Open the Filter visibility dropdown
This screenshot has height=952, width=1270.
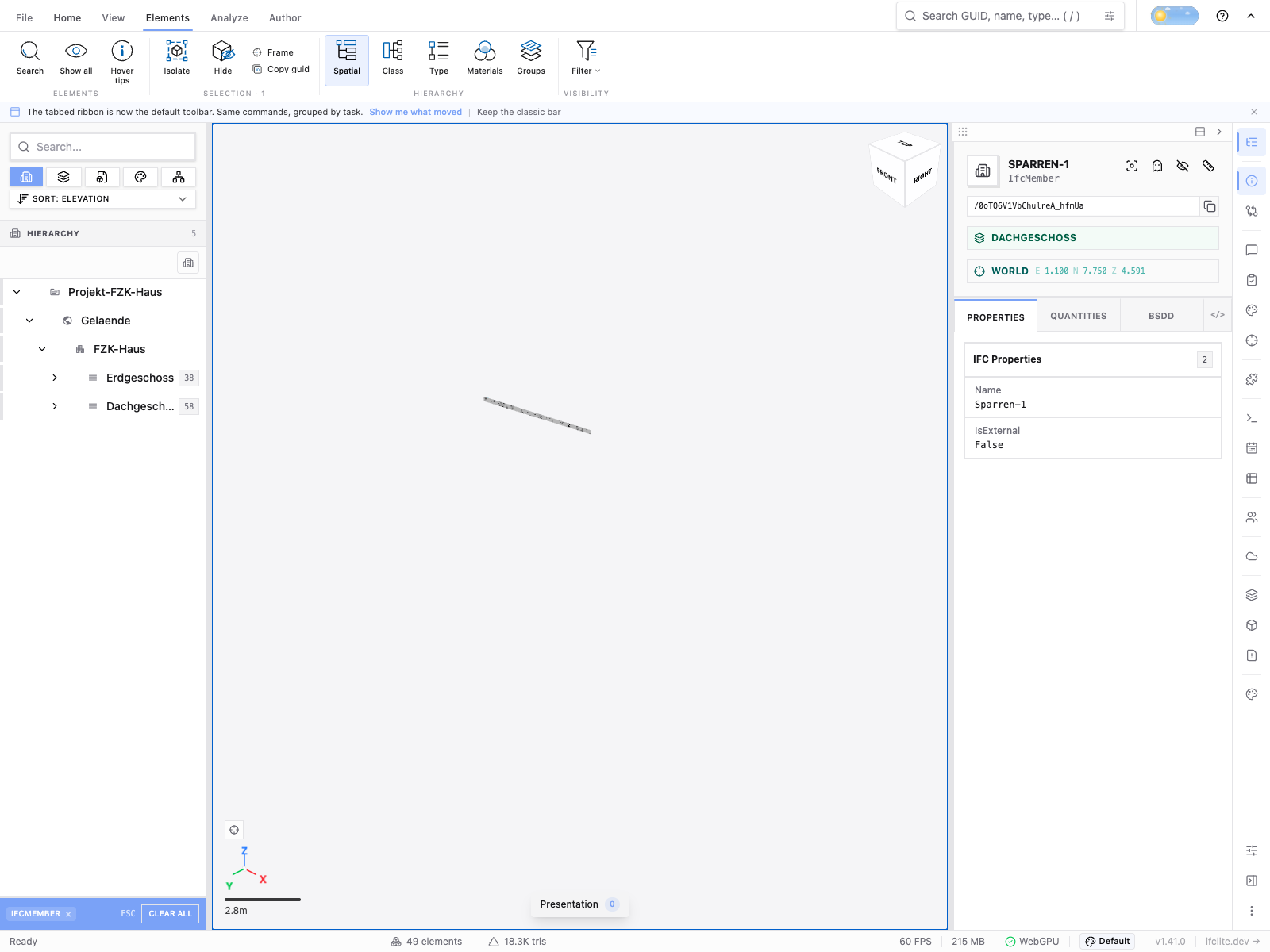(587, 59)
